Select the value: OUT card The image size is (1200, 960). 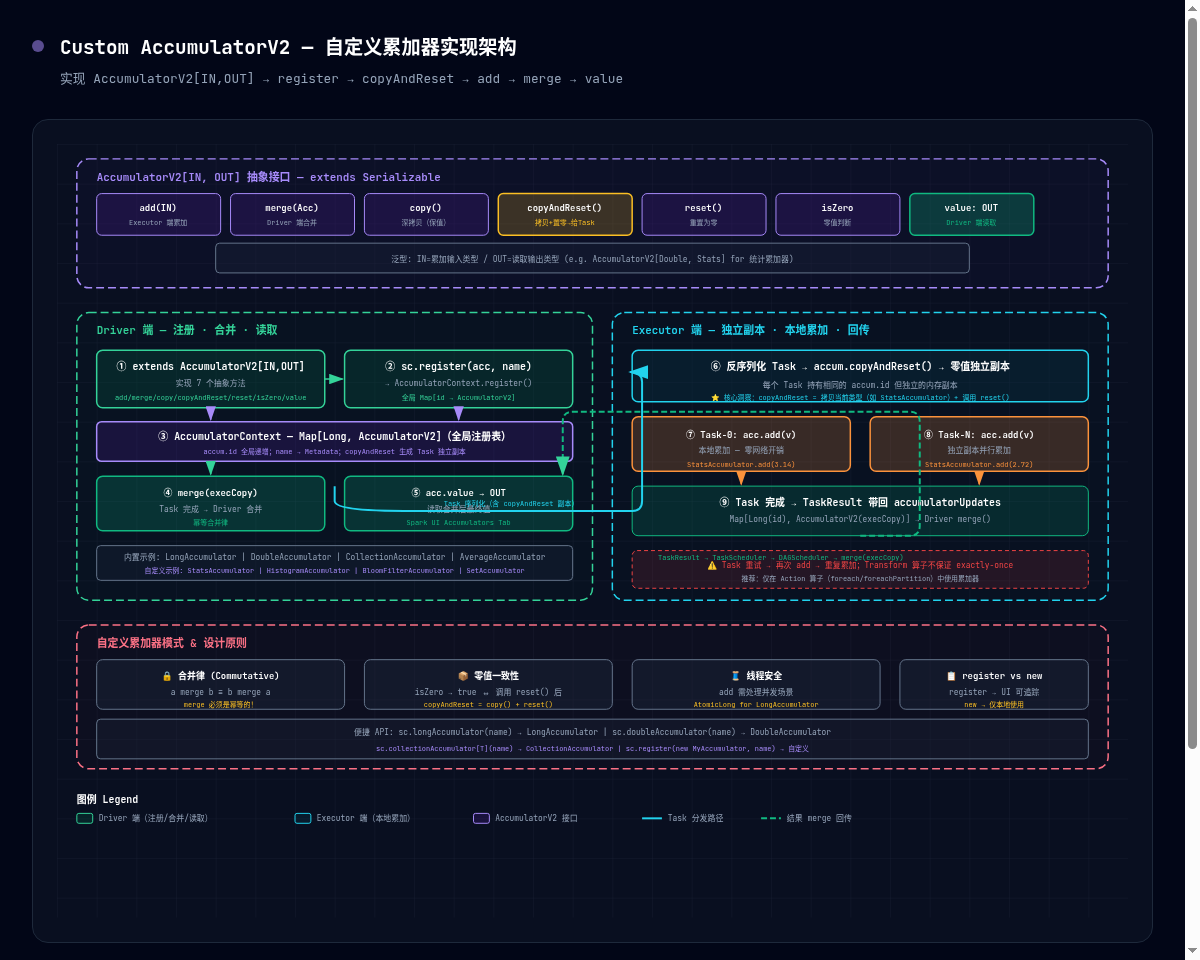click(x=971, y=214)
